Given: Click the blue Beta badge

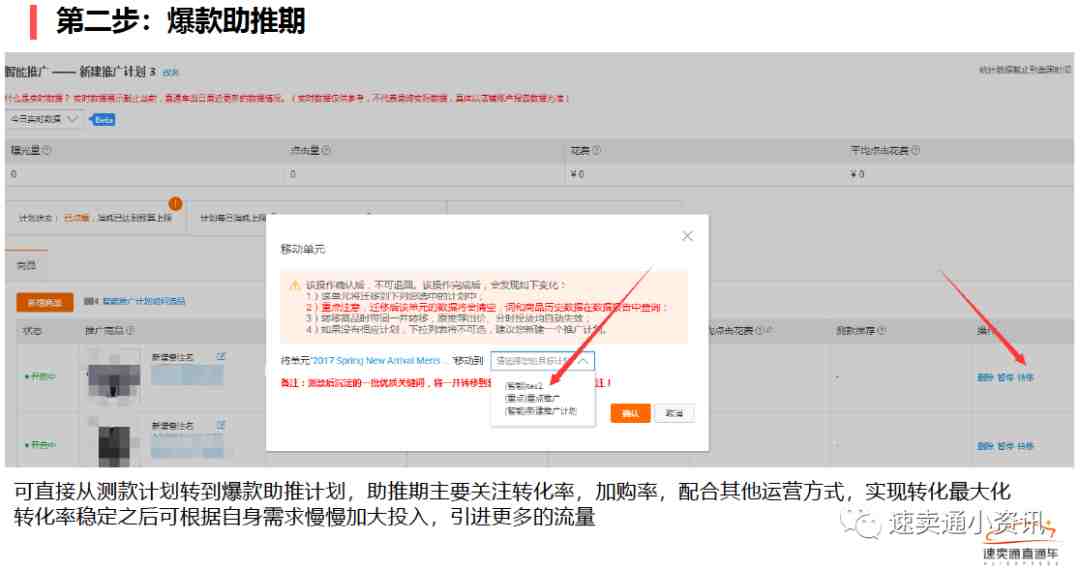Looking at the screenshot, I should [103, 119].
